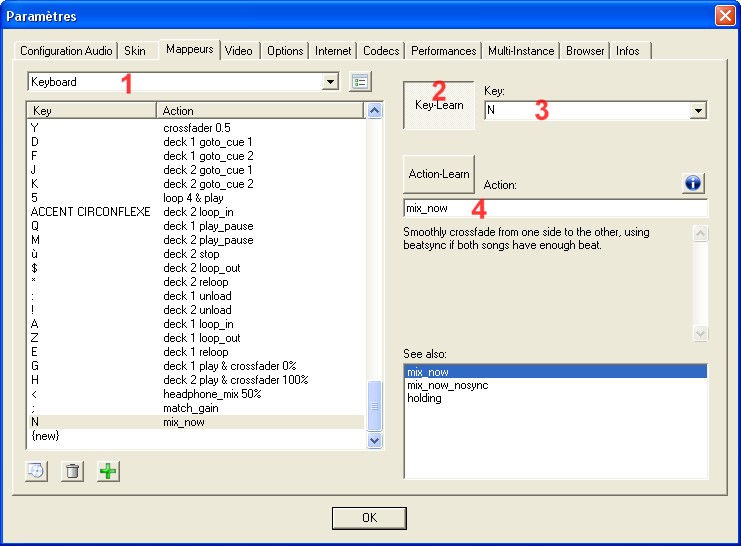
Task: Expand the Keyboard mapper dropdown
Action: [x=331, y=82]
